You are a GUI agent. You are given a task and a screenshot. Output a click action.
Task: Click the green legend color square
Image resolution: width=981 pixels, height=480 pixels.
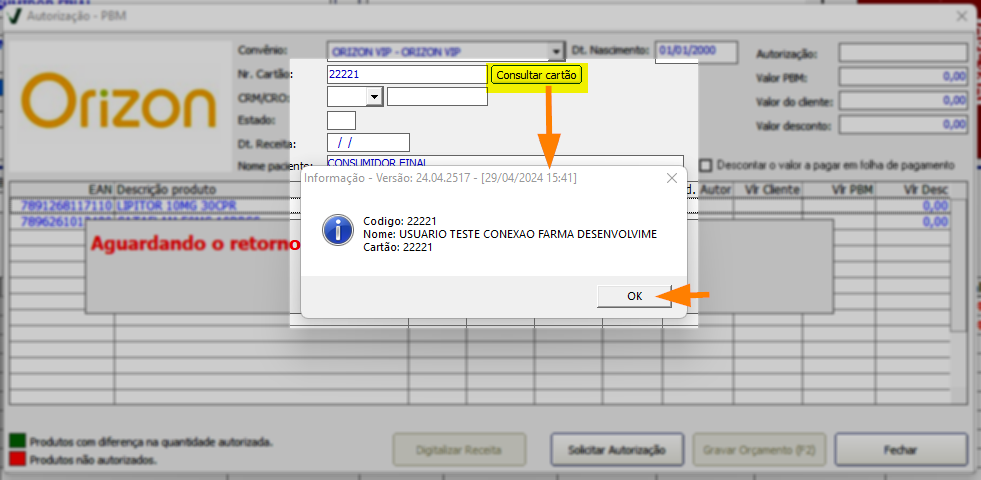(18, 442)
